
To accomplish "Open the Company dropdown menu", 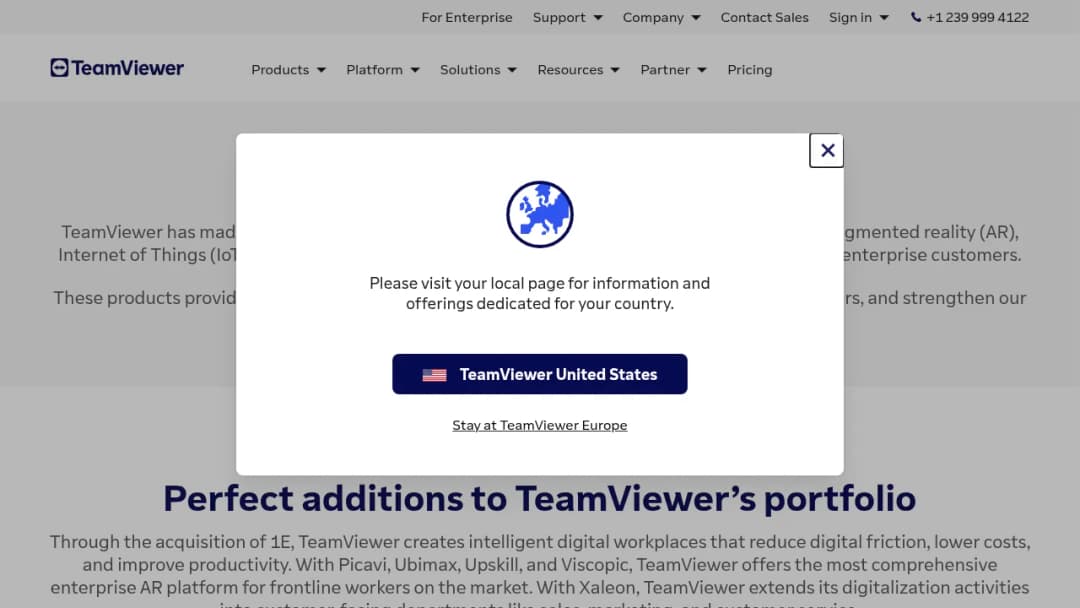I will (661, 17).
